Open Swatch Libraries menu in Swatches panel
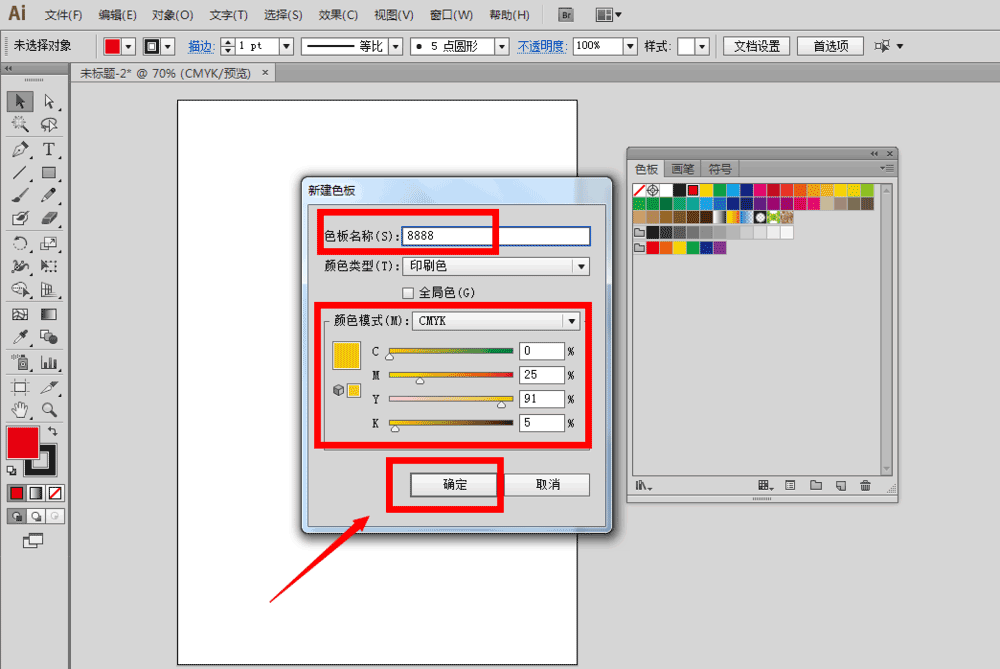Screen dimensions: 1000x669 coord(643,486)
